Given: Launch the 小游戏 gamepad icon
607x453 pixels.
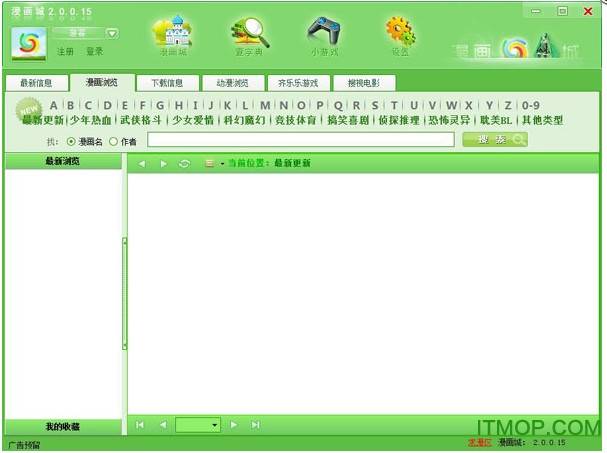Looking at the screenshot, I should coord(322,37).
